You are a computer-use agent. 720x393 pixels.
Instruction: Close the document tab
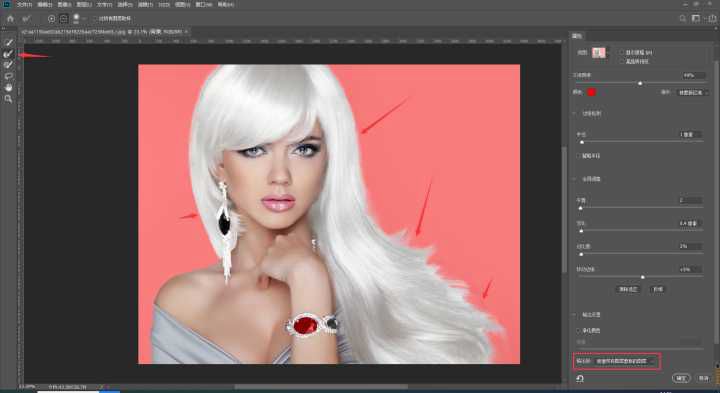click(186, 32)
